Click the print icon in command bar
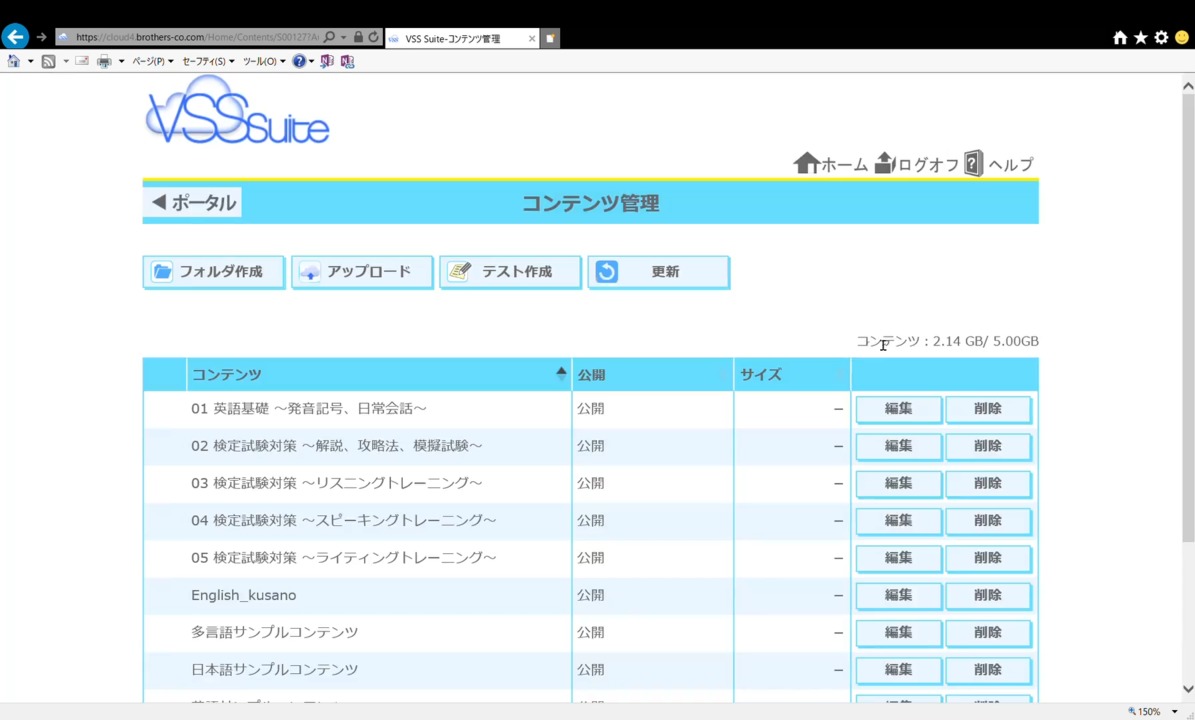Viewport: 1195px width, 720px height. [104, 61]
